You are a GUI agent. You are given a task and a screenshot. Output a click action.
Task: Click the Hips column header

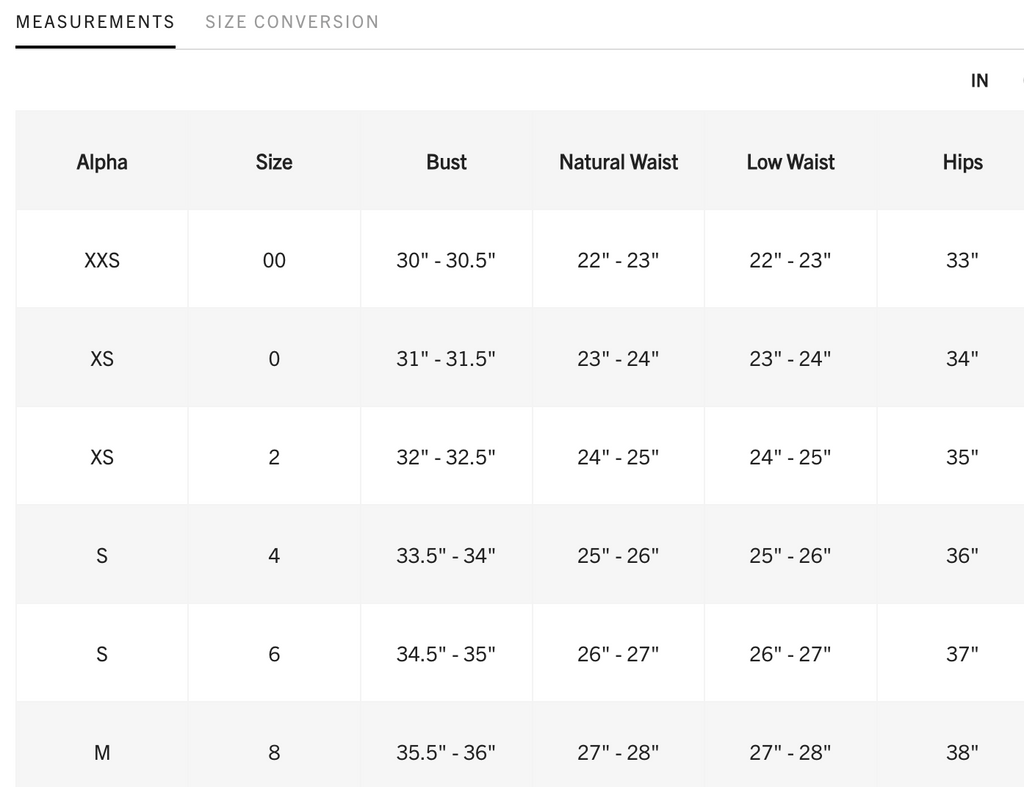coord(962,162)
